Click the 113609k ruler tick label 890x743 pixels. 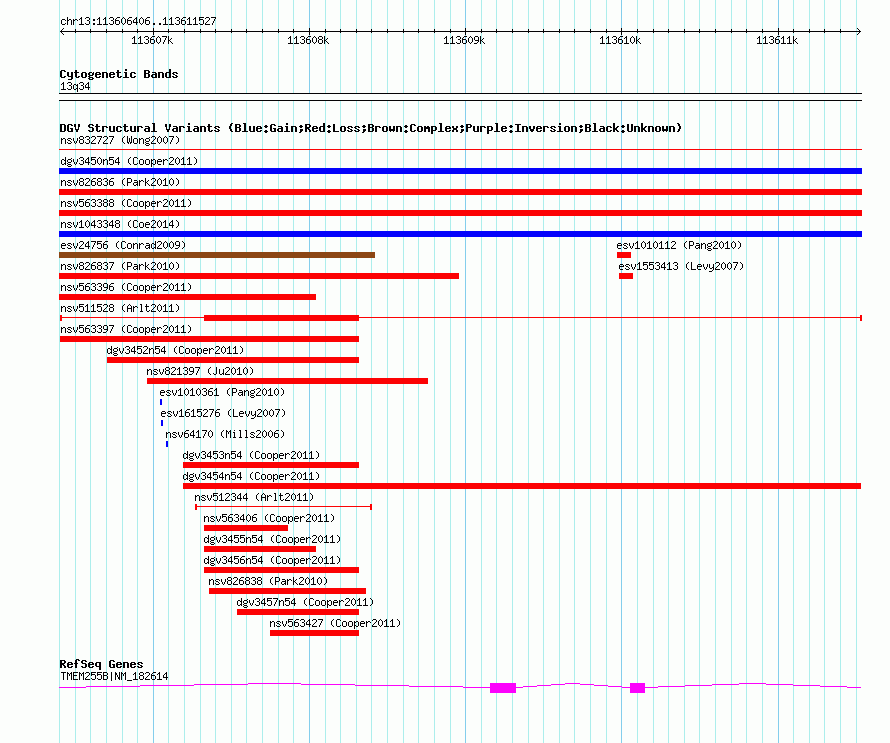(464, 40)
